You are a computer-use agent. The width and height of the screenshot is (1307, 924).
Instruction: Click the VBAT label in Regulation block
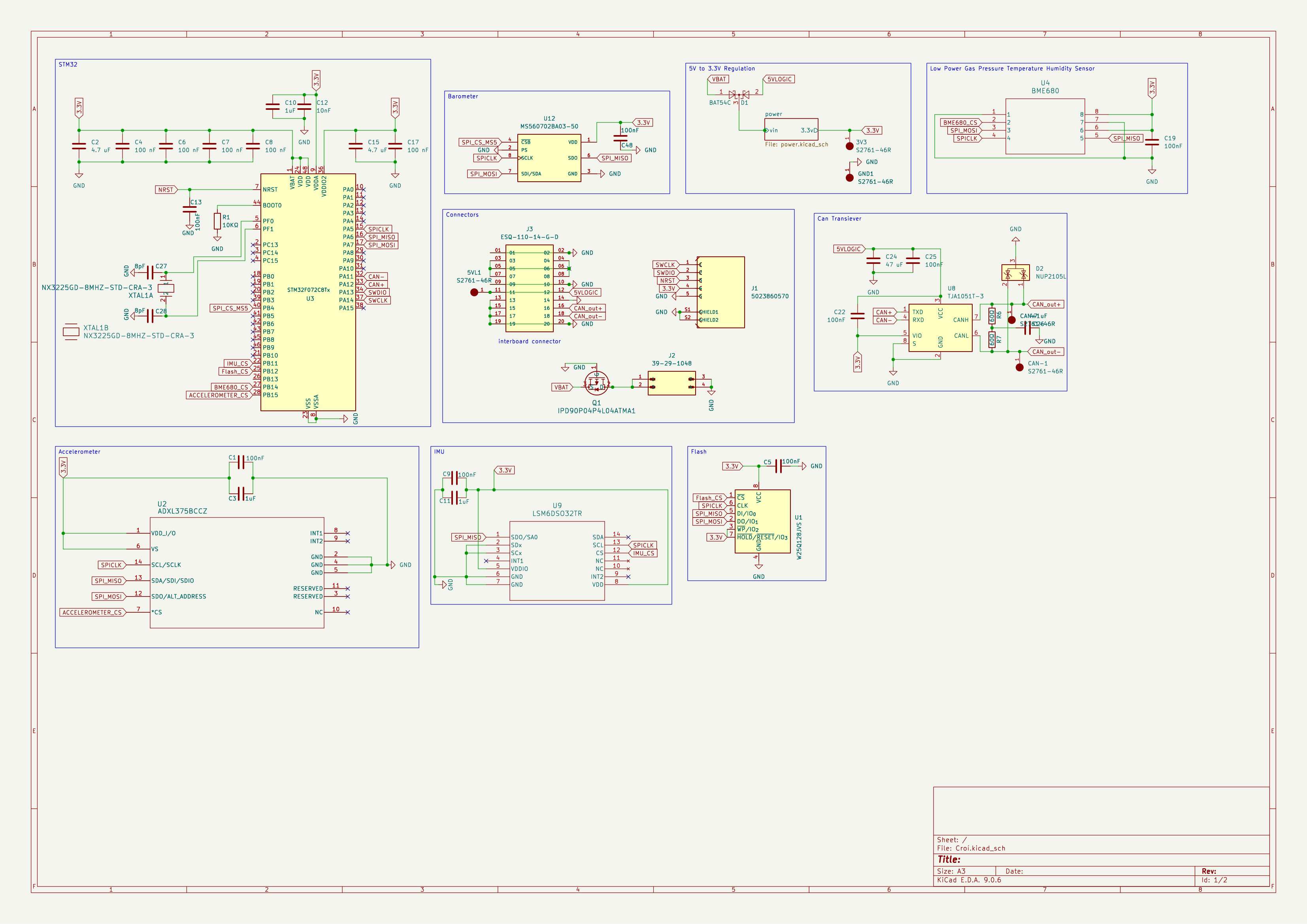coord(719,79)
